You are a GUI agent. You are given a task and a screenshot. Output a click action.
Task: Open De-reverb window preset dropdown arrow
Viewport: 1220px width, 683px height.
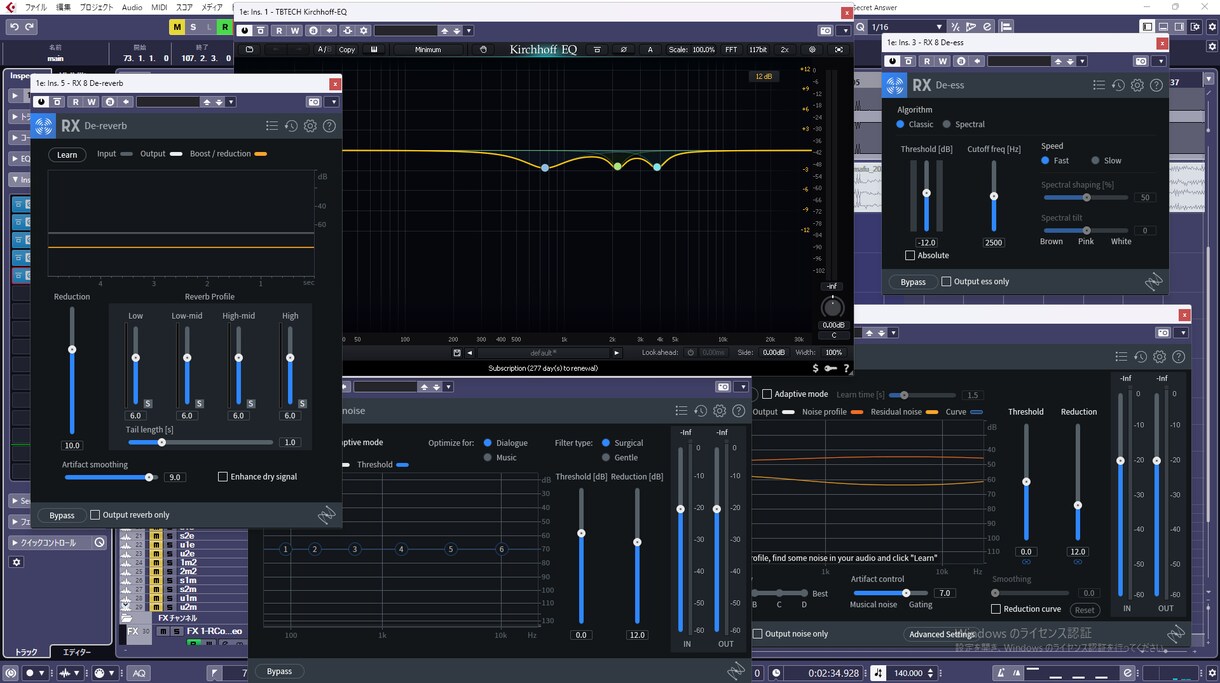(230, 101)
